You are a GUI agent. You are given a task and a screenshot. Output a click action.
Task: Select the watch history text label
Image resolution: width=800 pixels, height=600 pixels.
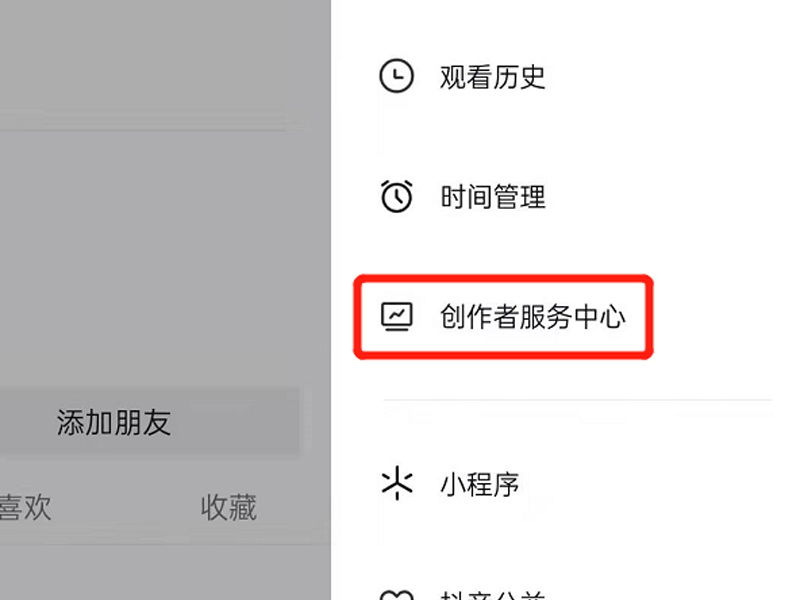[x=492, y=77]
